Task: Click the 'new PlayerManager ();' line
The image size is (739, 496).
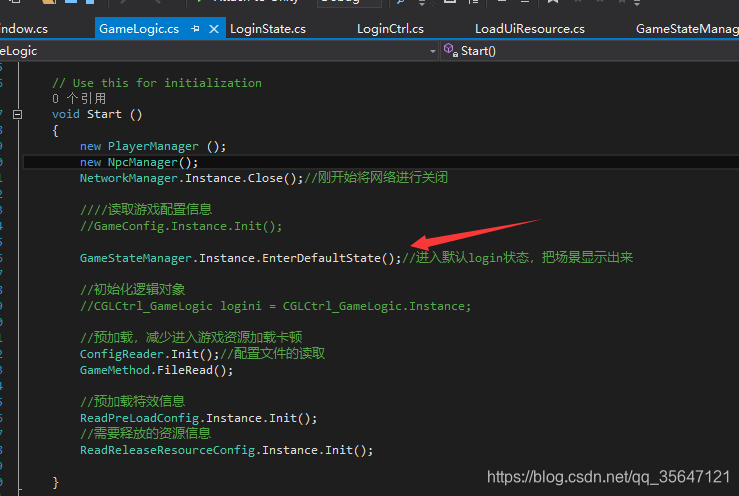Action: click(153, 146)
